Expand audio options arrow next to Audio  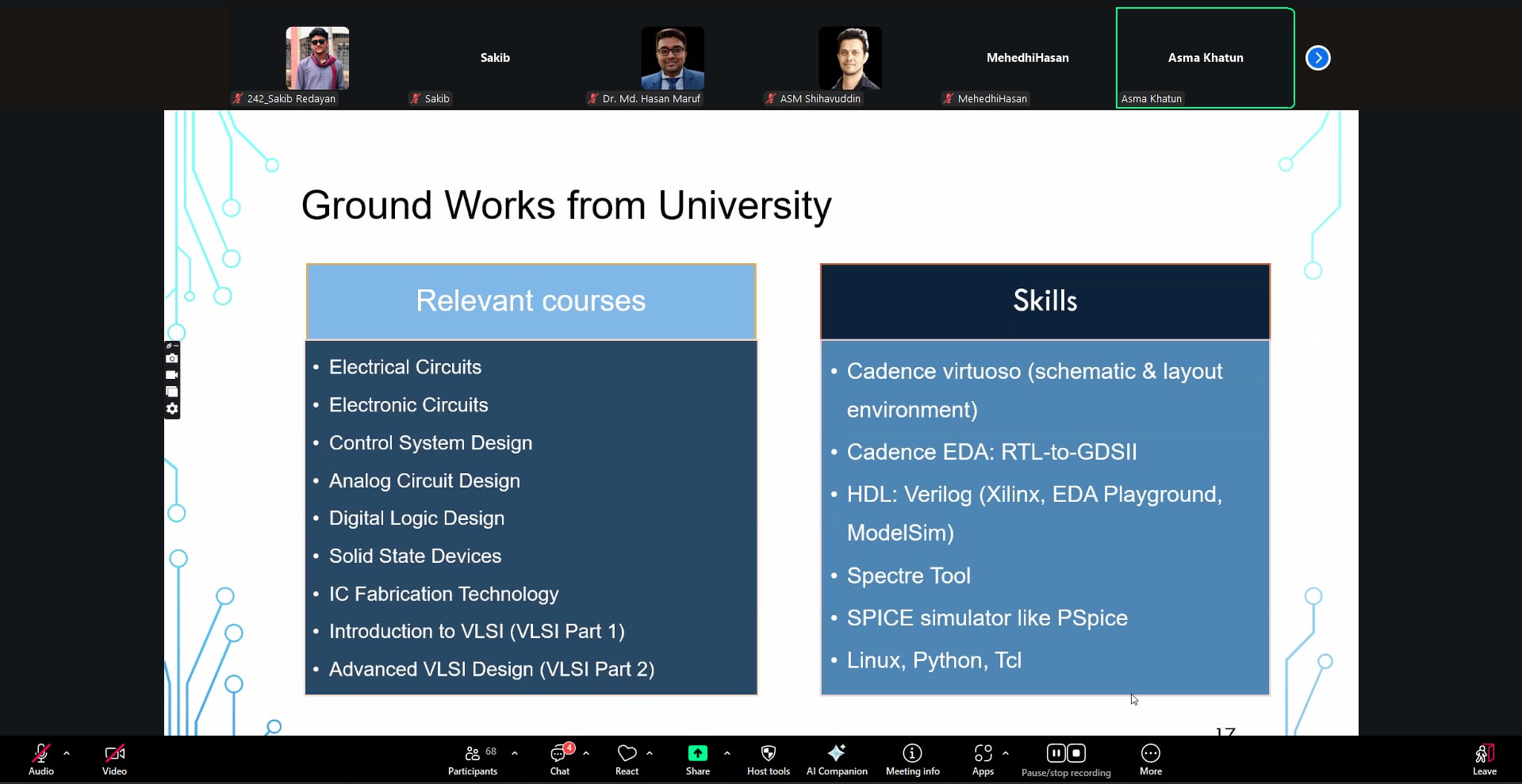(x=67, y=753)
